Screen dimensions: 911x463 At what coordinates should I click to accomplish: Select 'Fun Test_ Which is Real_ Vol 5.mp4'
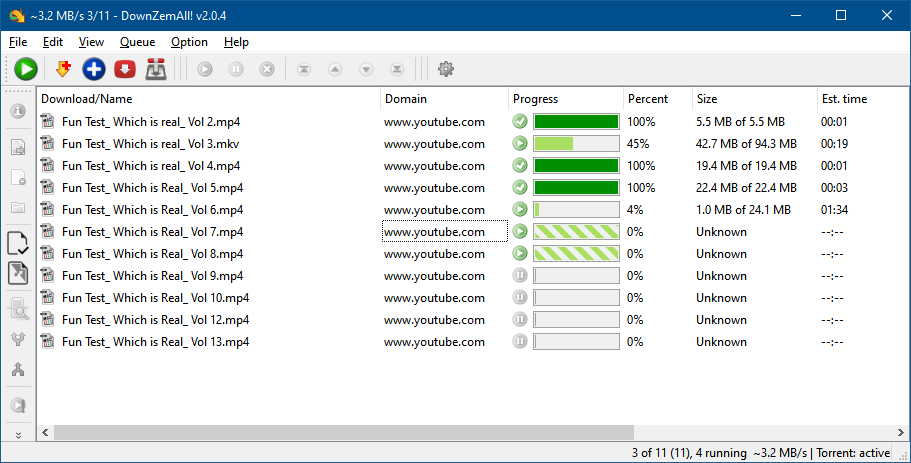pos(153,188)
